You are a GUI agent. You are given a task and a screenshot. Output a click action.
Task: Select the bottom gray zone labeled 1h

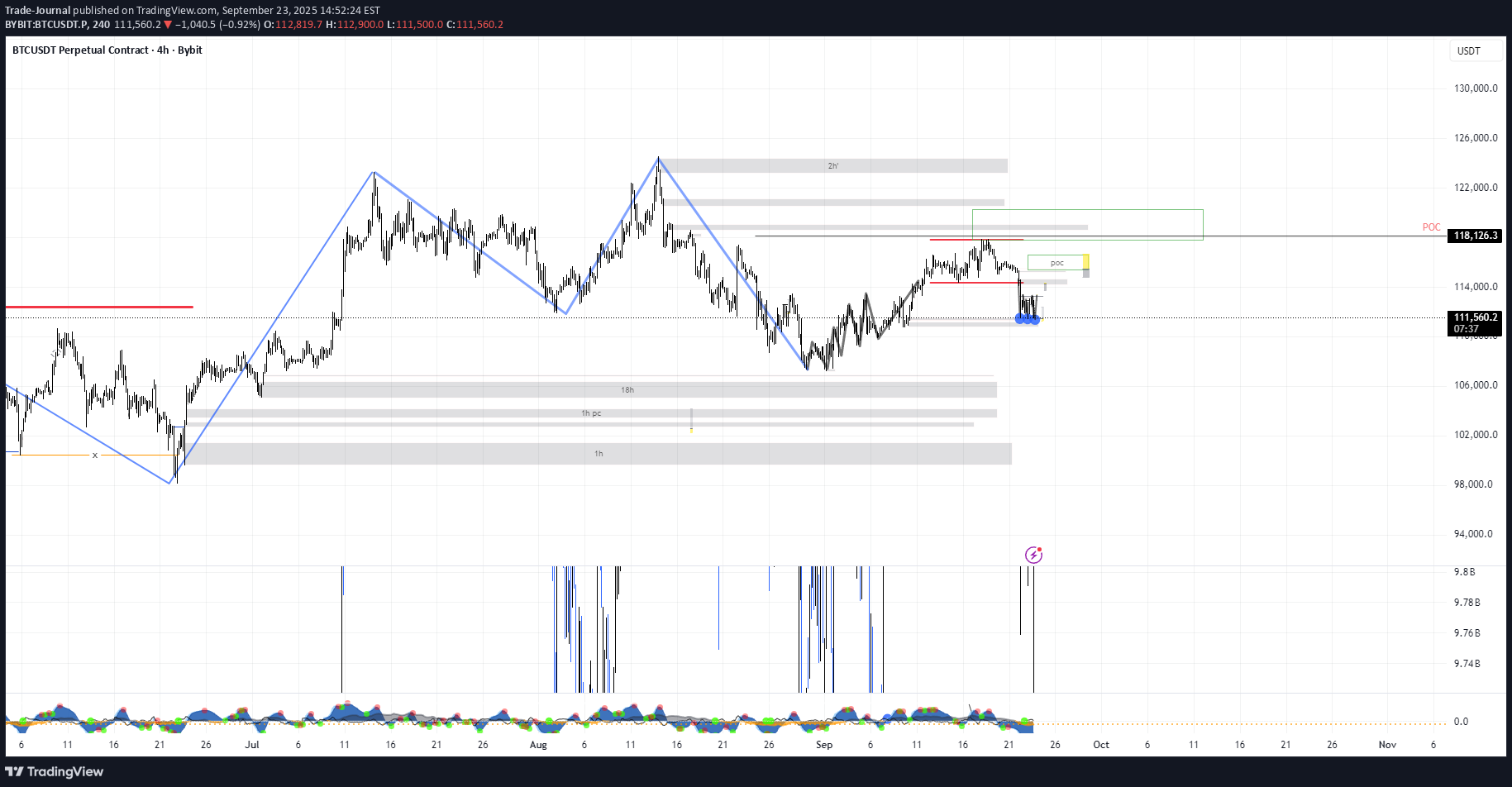click(599, 454)
